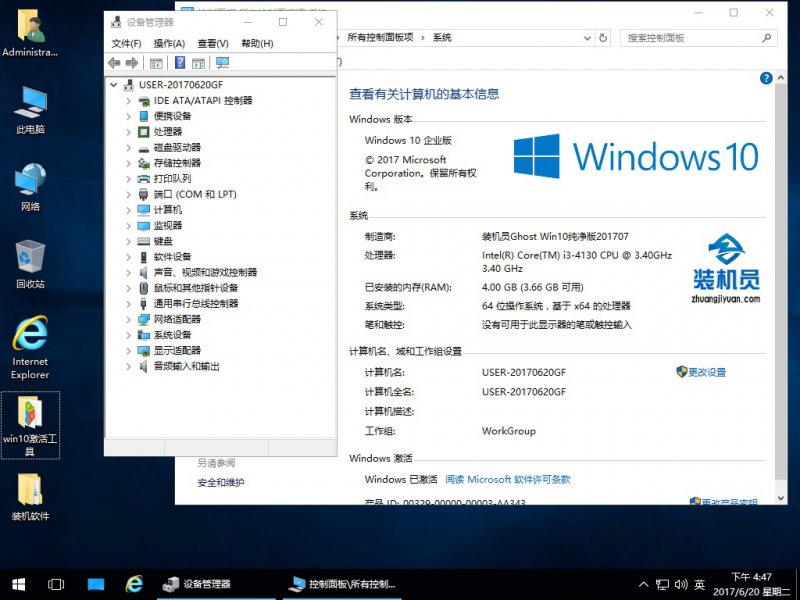Click the back arrow in Device Manager toolbar

click(x=114, y=63)
